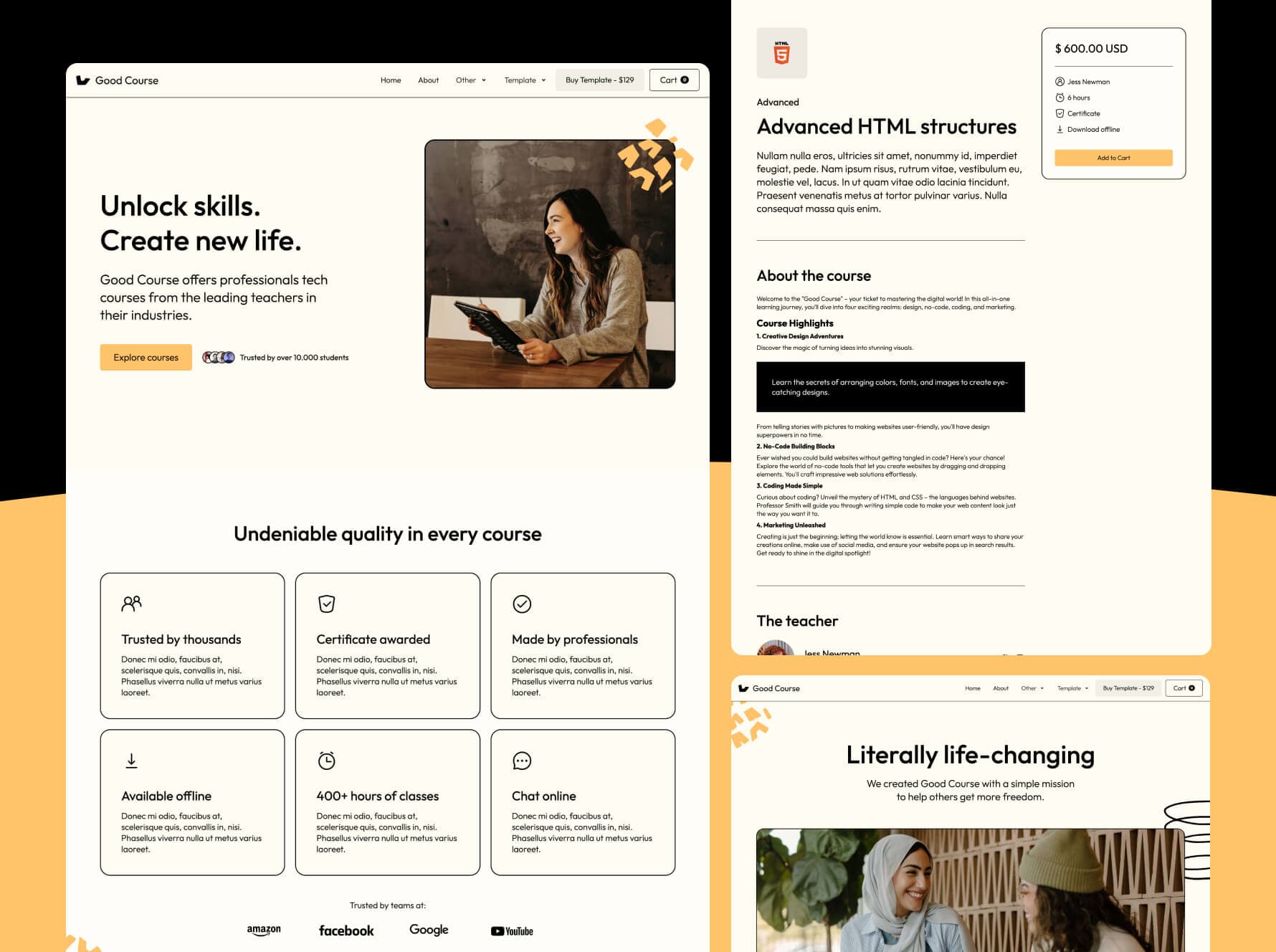Click Buy Template - $129 in main header
Image resolution: width=1276 pixels, height=952 pixels.
tap(600, 80)
